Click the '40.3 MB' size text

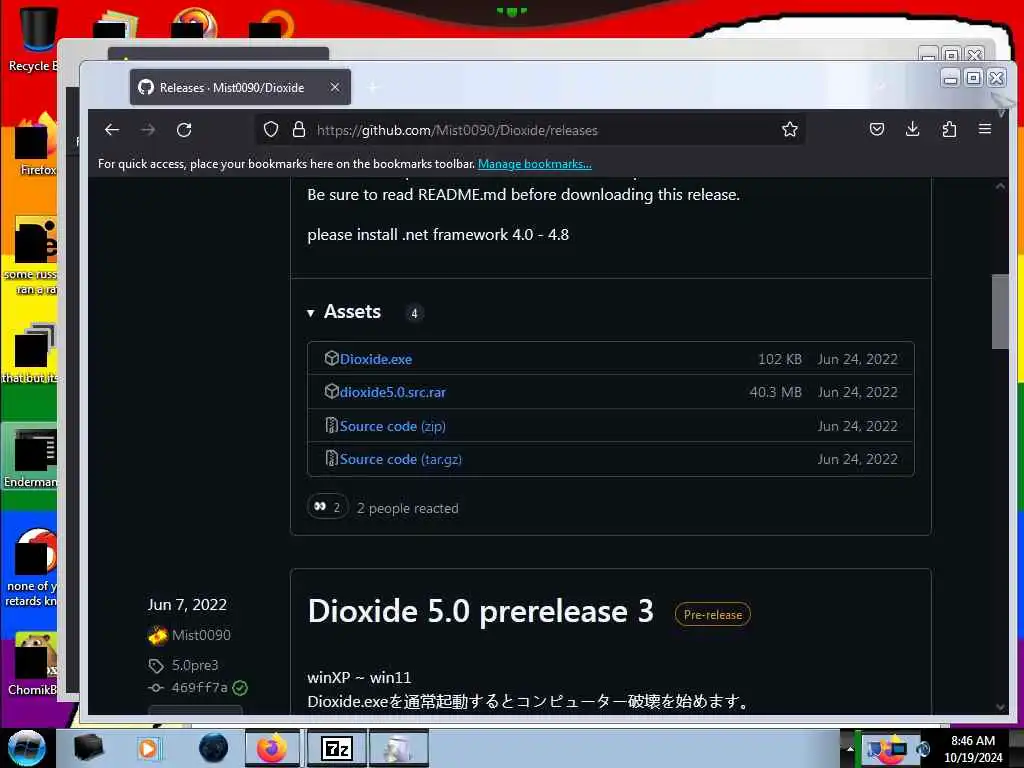pos(775,392)
